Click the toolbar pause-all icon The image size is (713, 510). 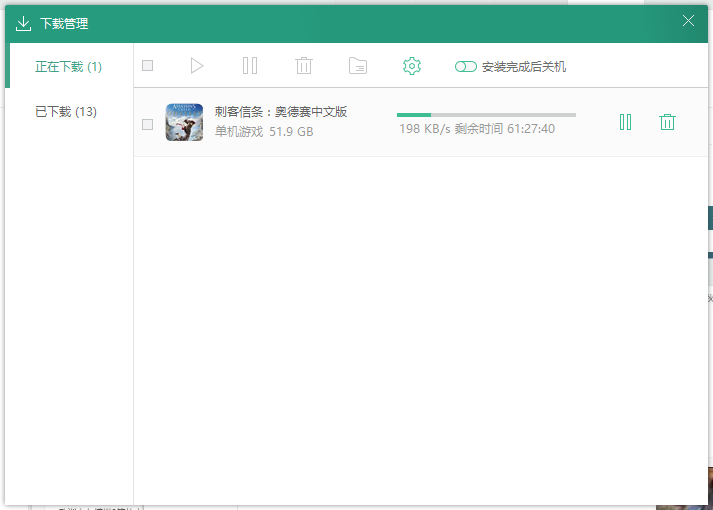point(250,66)
